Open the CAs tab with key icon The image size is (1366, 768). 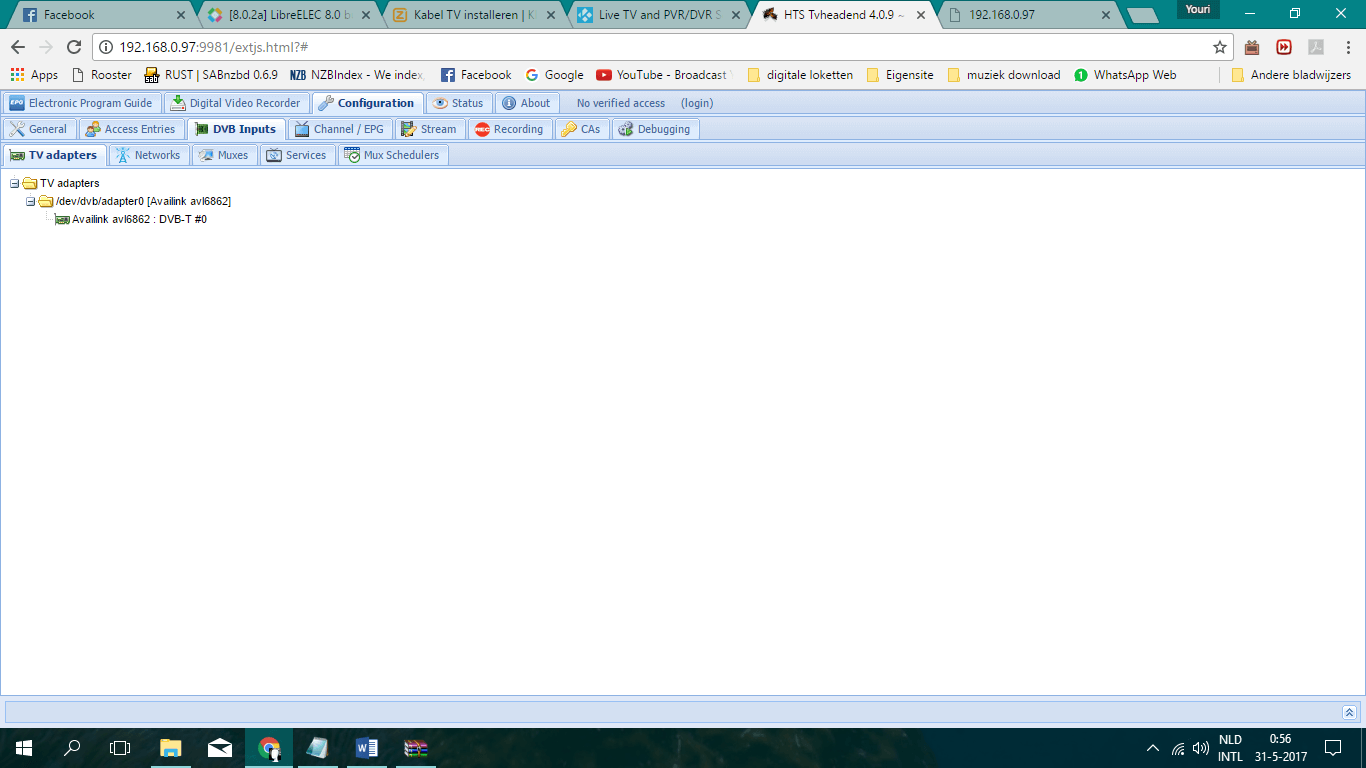581,129
